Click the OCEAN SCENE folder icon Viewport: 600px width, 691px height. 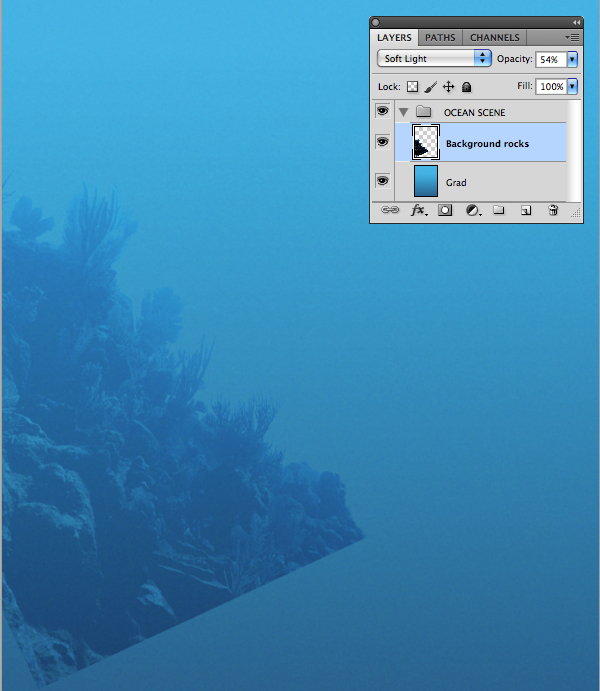pos(424,111)
